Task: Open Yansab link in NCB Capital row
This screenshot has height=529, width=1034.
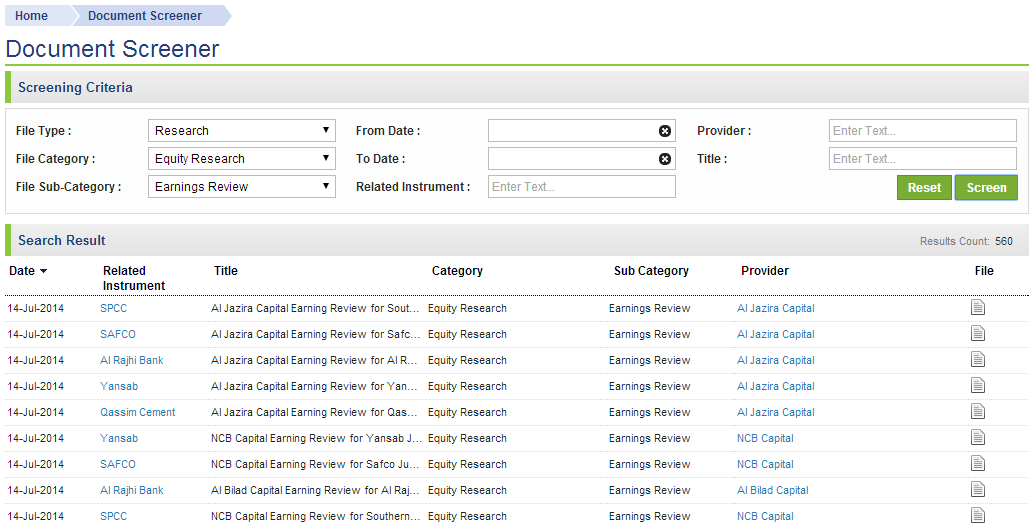Action: (x=119, y=438)
